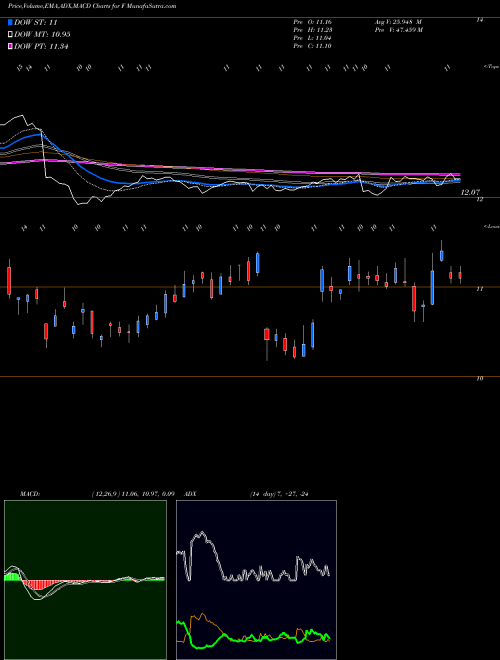Screen dimensions: 500x660
Task: Click the axis label 14 at top right
Action: coord(479,20)
